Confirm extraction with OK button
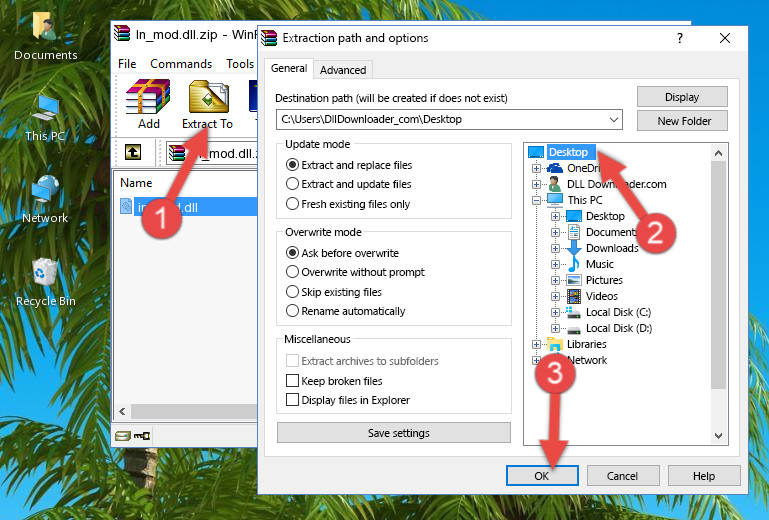This screenshot has width=769, height=520. 542,476
